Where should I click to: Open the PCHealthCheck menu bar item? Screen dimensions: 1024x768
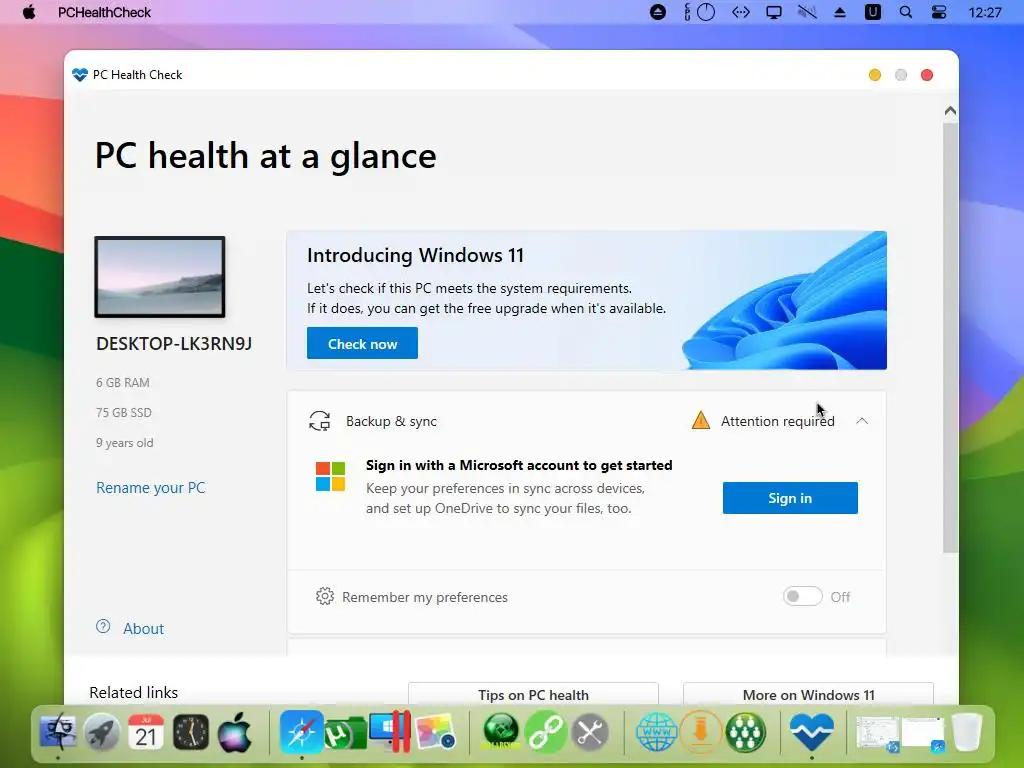[104, 12]
